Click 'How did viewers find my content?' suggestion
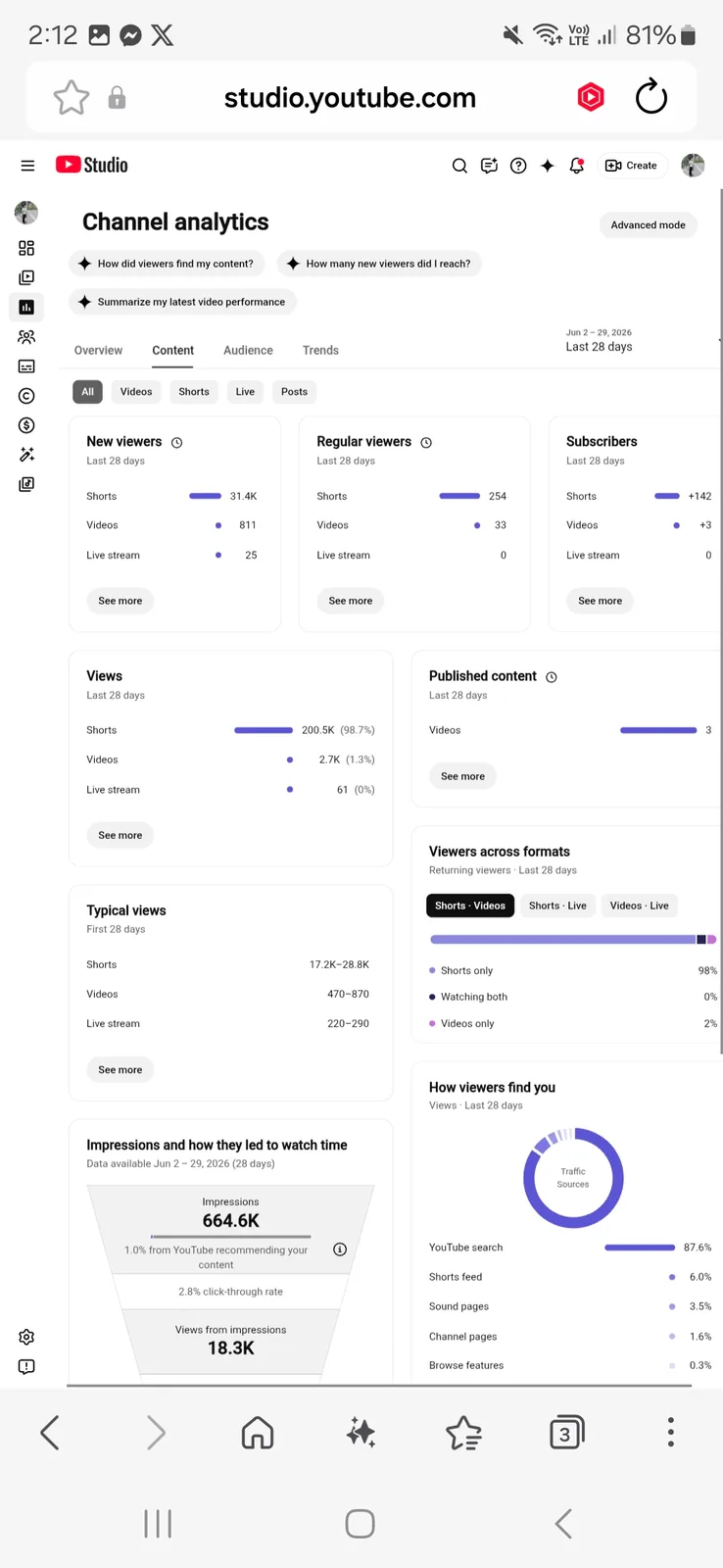 pyautogui.click(x=168, y=264)
